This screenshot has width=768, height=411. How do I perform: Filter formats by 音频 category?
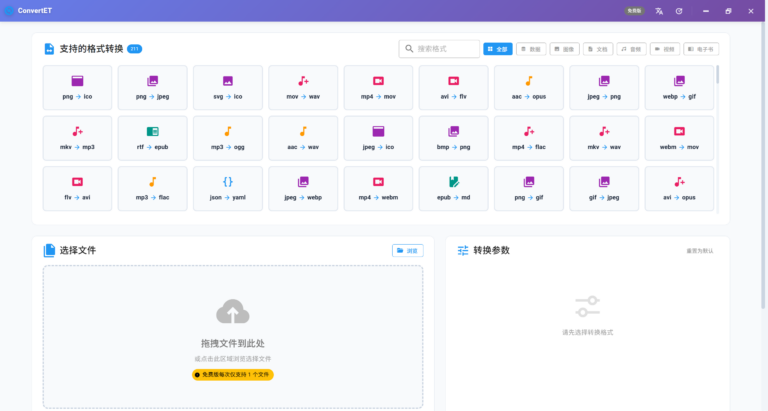631,49
